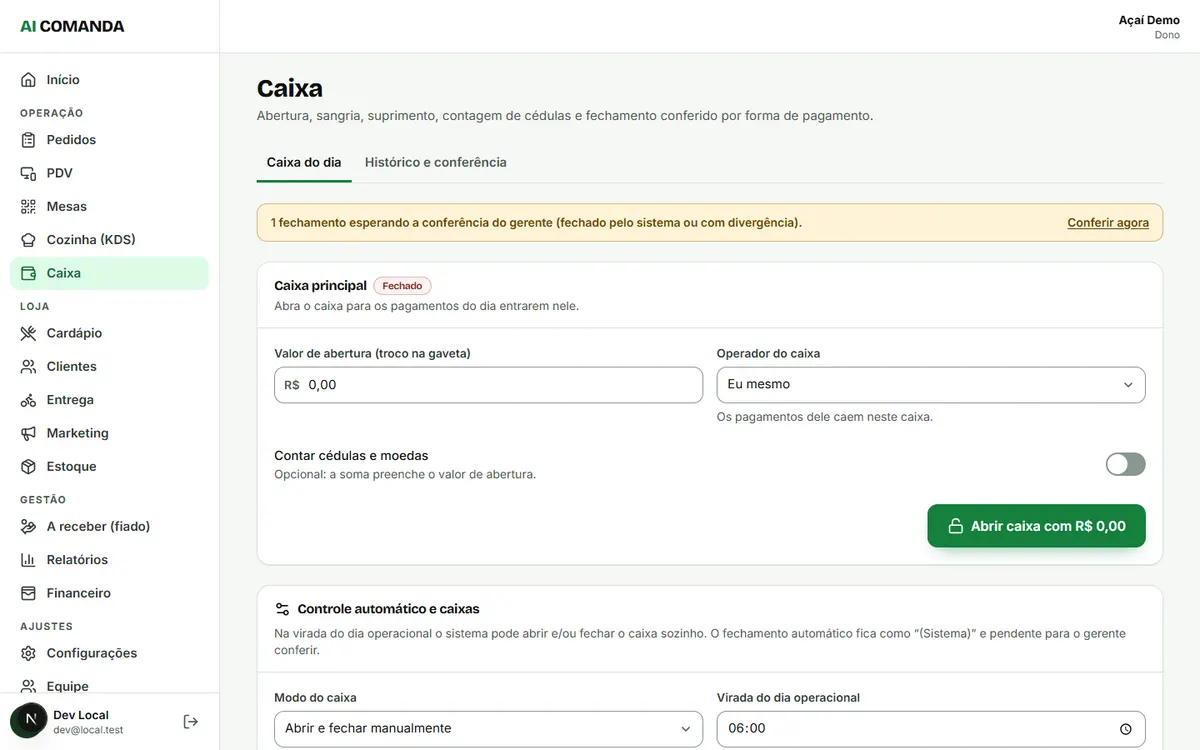Image resolution: width=1200 pixels, height=750 pixels.
Task: Click the Caixa principal title
Action: click(x=320, y=286)
